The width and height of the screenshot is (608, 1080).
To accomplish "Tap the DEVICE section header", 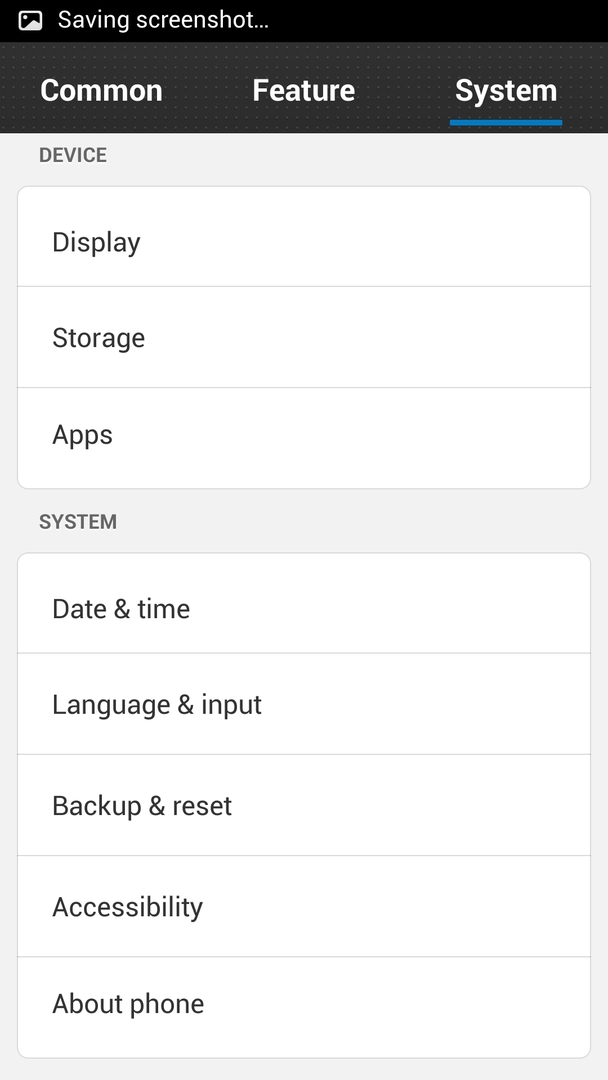I will tap(73, 155).
